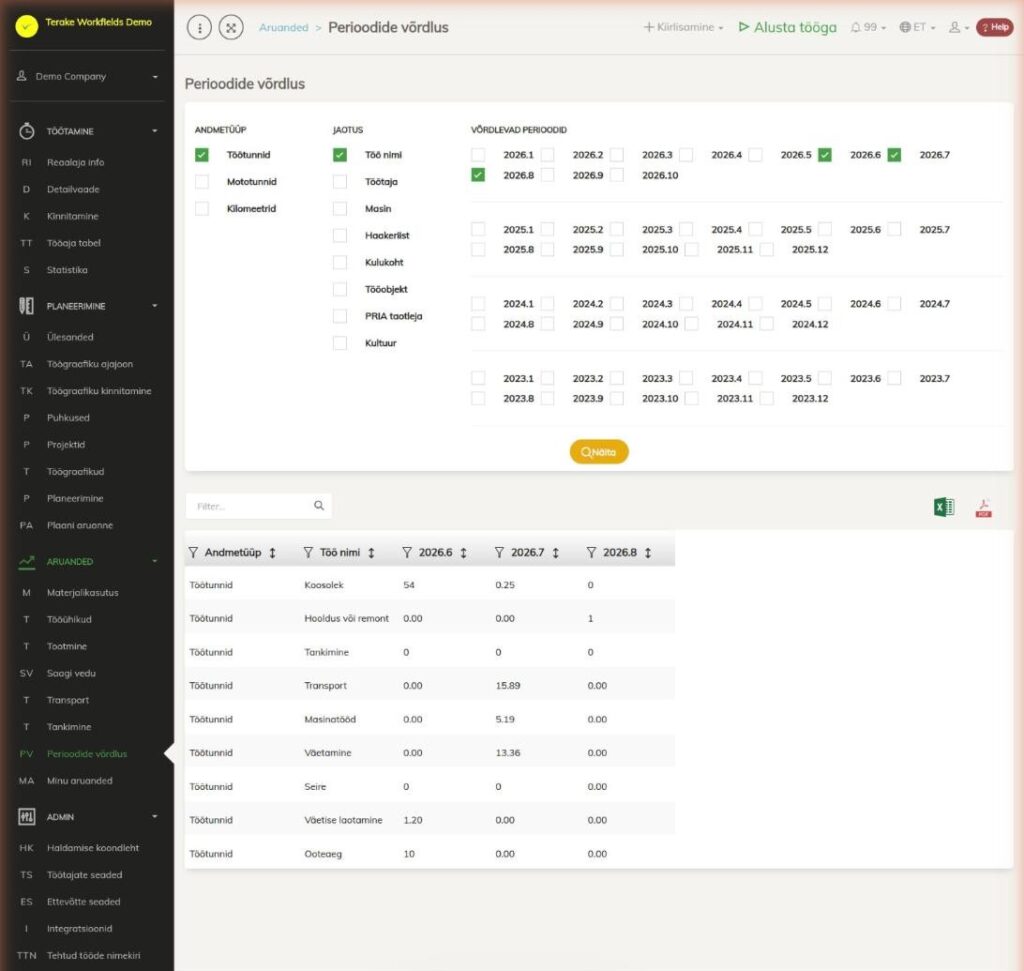
Task: Click Alusta tööga to start work
Action: tap(788, 27)
